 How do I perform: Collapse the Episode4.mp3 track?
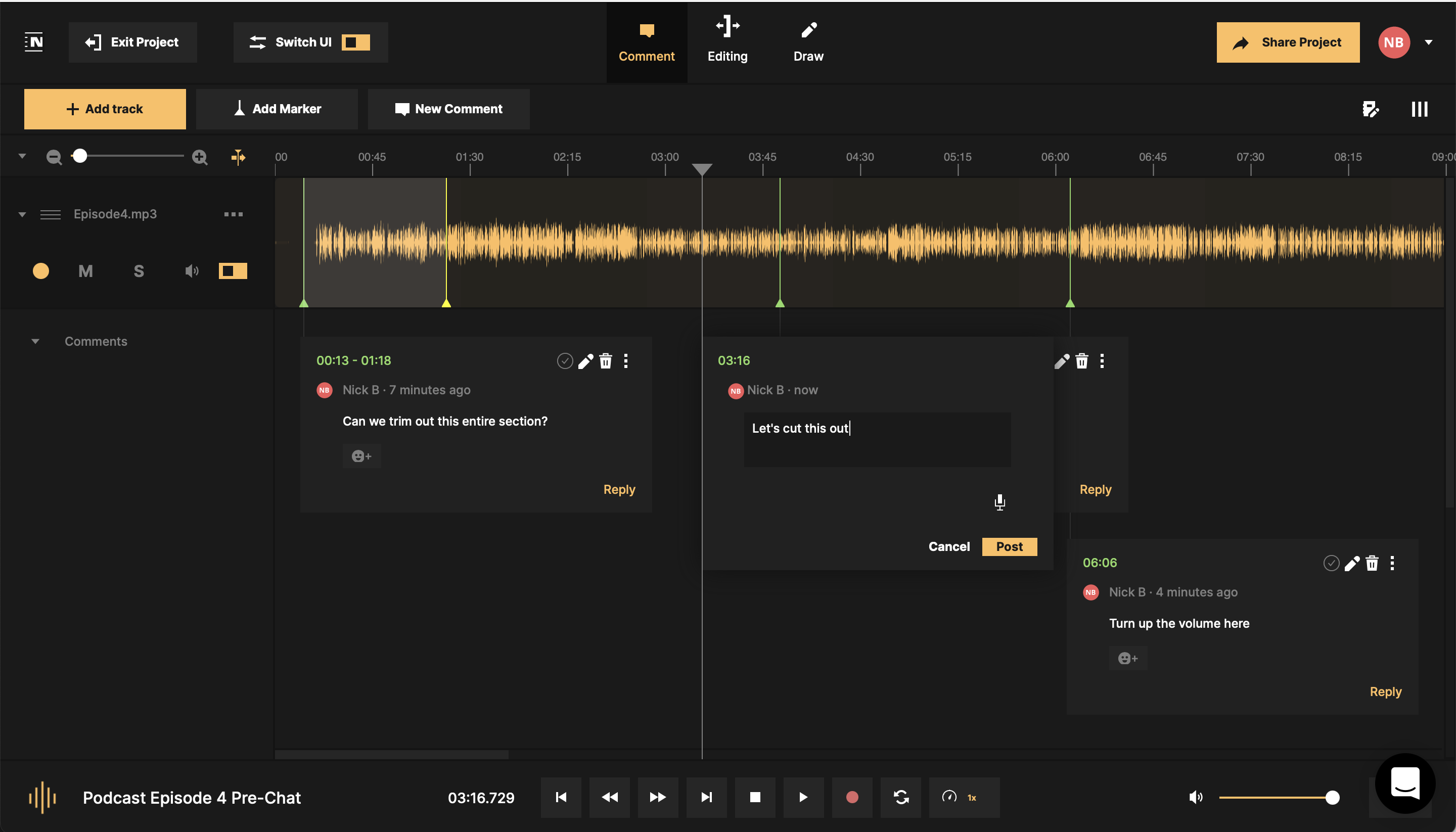click(x=22, y=214)
